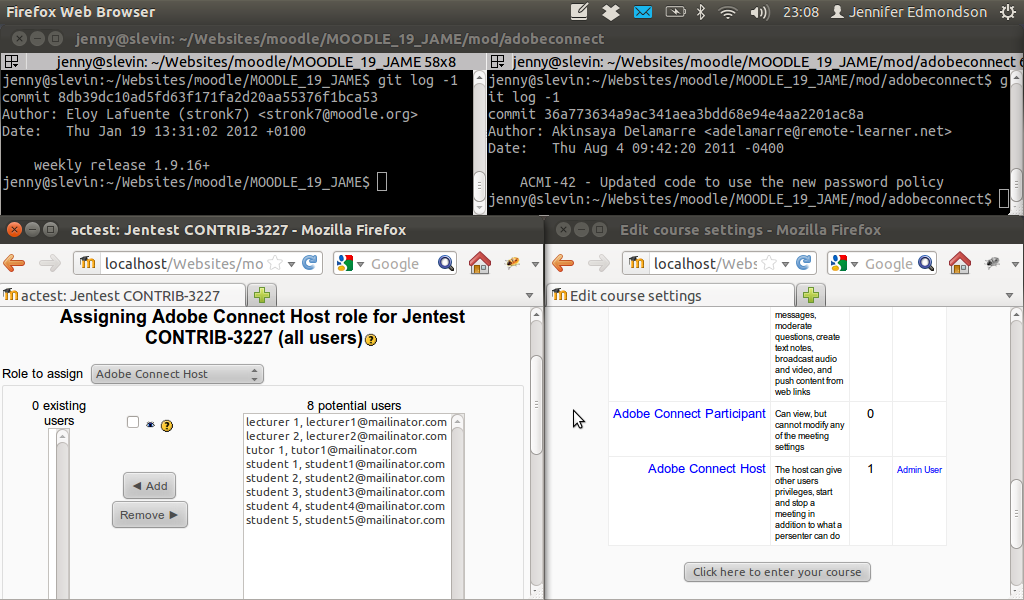Screen dimensions: 1024x600
Task: Bookmark star in actest Firefox URL bar
Action: tap(276, 263)
